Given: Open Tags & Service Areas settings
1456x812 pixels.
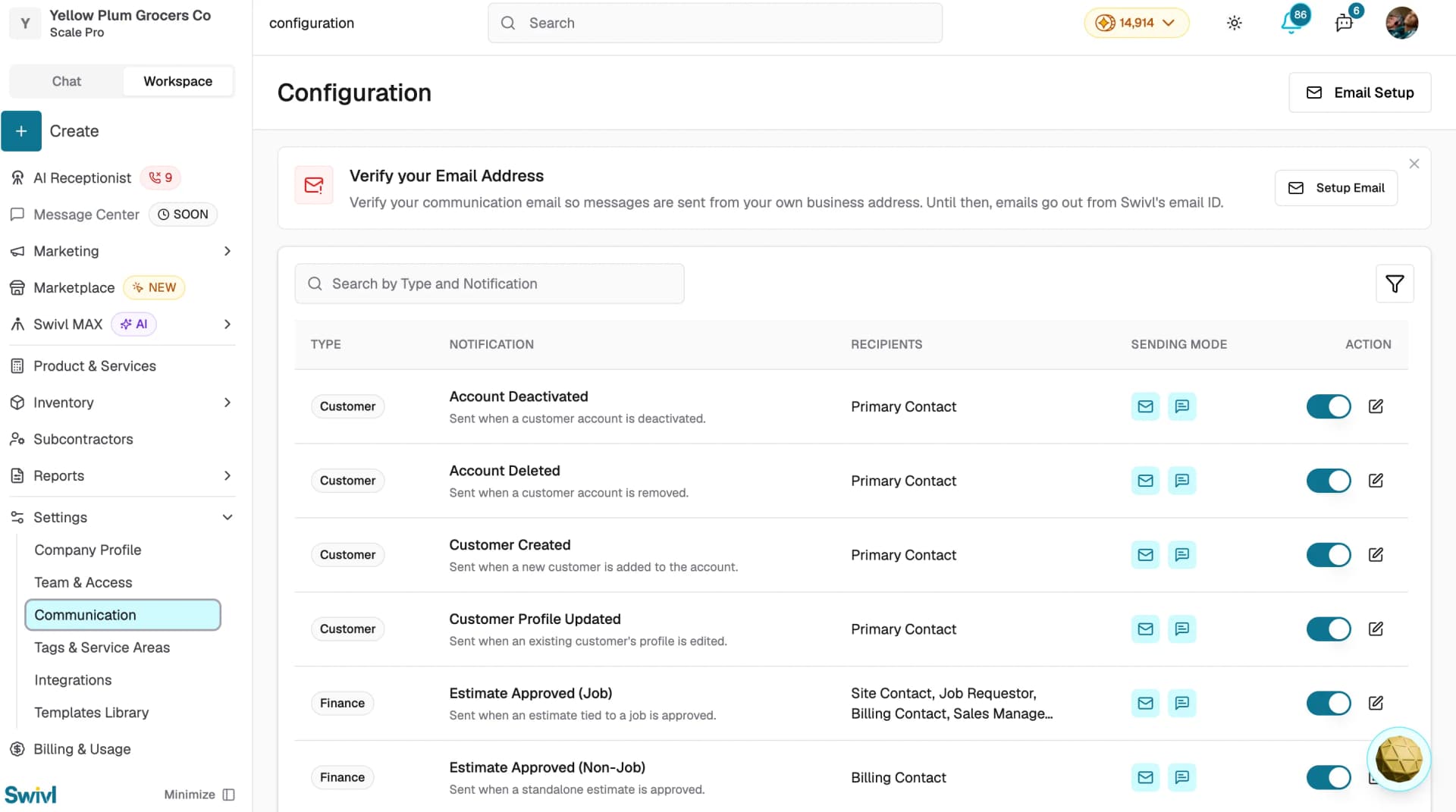Looking at the screenshot, I should (102, 647).
